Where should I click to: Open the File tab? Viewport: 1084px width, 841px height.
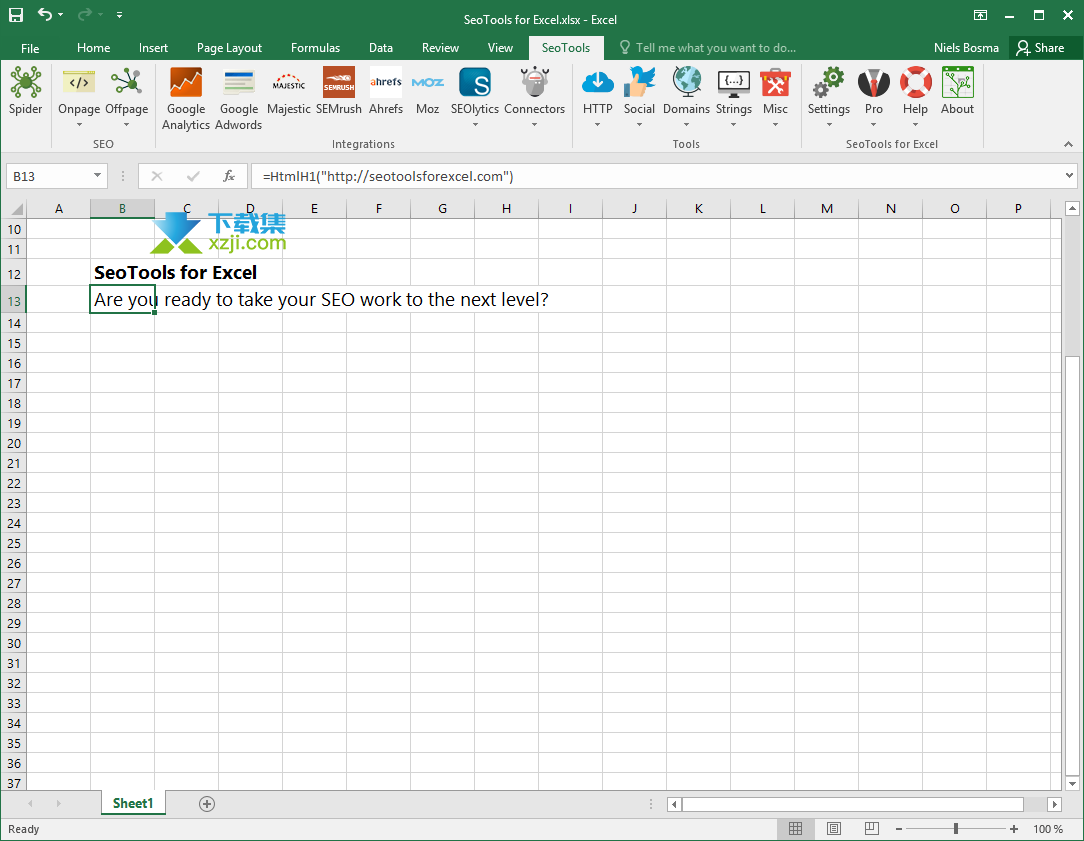tap(30, 48)
